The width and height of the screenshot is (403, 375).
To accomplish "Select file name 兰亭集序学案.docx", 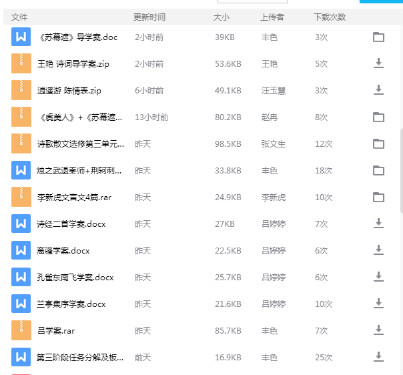I will point(71,304).
